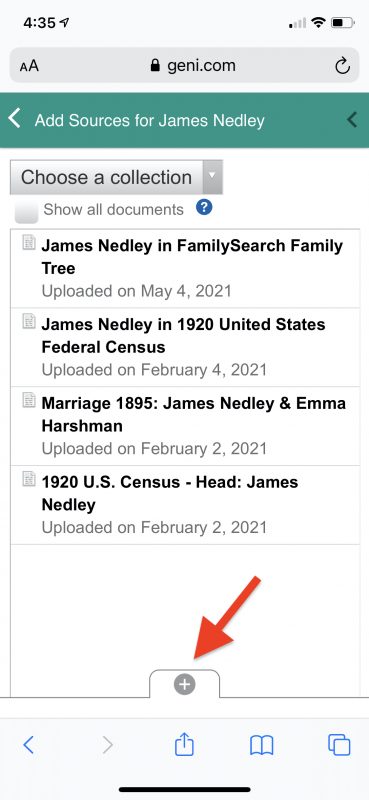The width and height of the screenshot is (369, 800).
Task: Click document icon beside FamilySearch Family Tree entry
Action: (29, 242)
